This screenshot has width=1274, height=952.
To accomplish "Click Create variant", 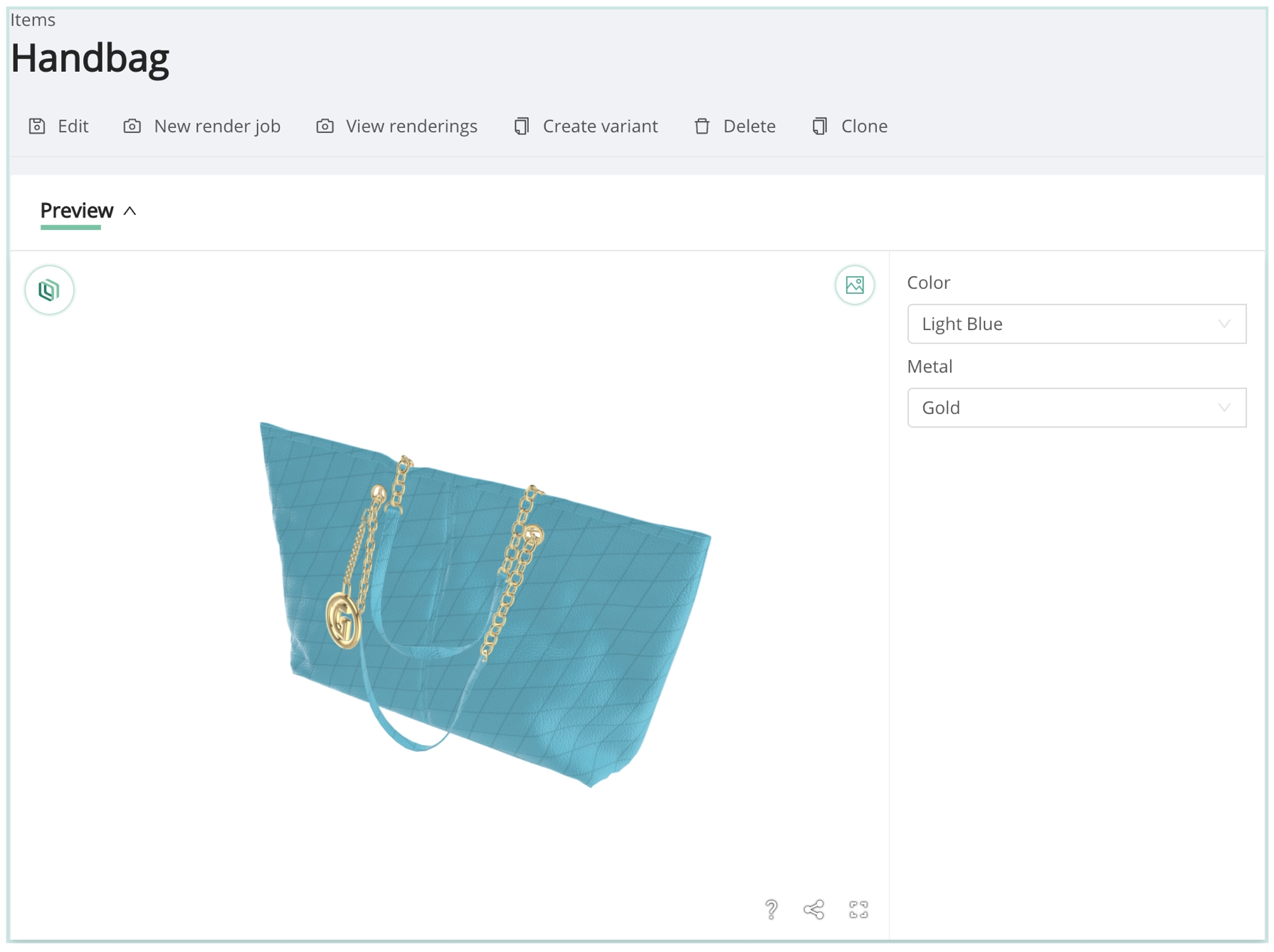I will click(586, 126).
